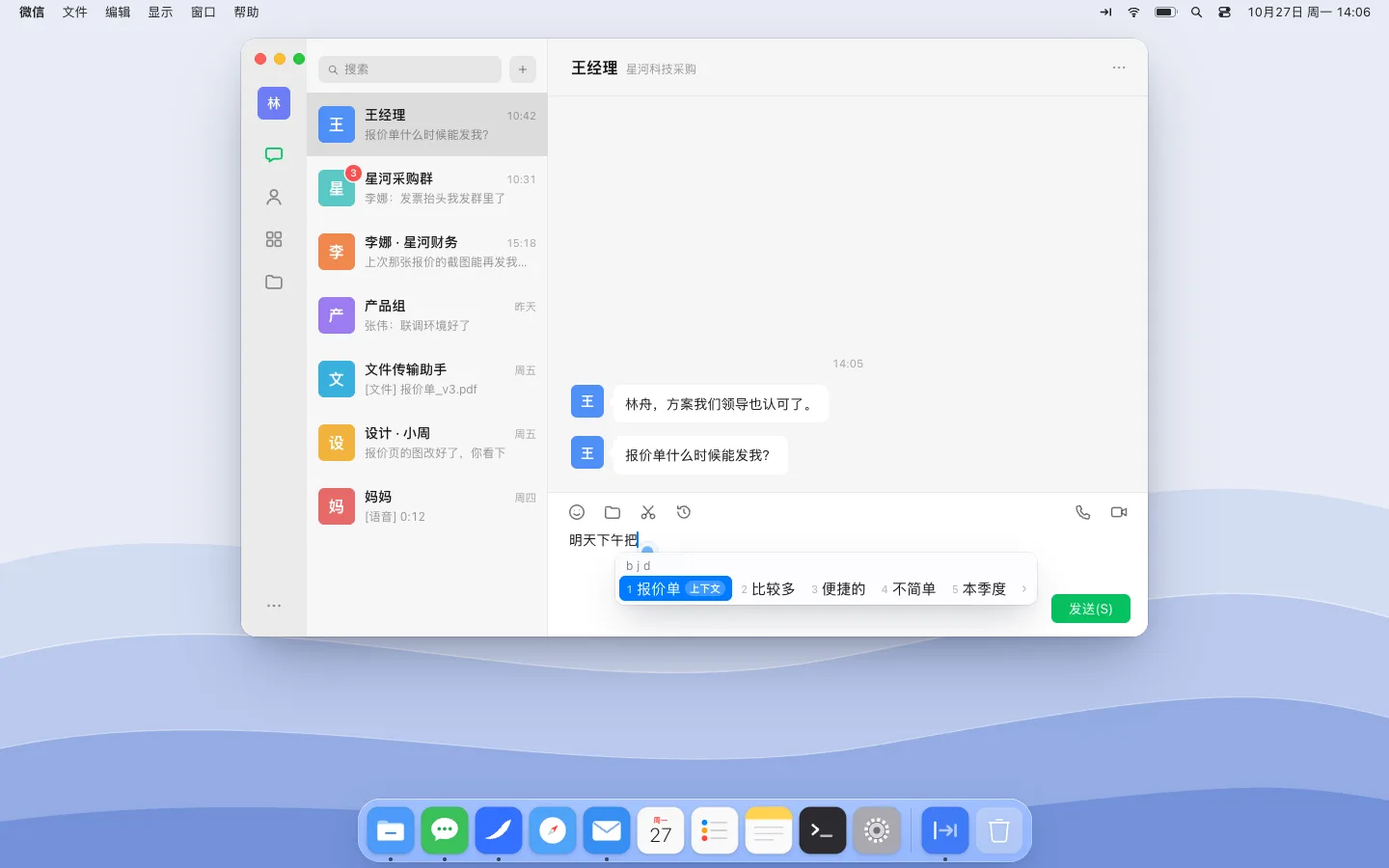Open Safari from the dock
This screenshot has width=1389, height=868.
(553, 830)
